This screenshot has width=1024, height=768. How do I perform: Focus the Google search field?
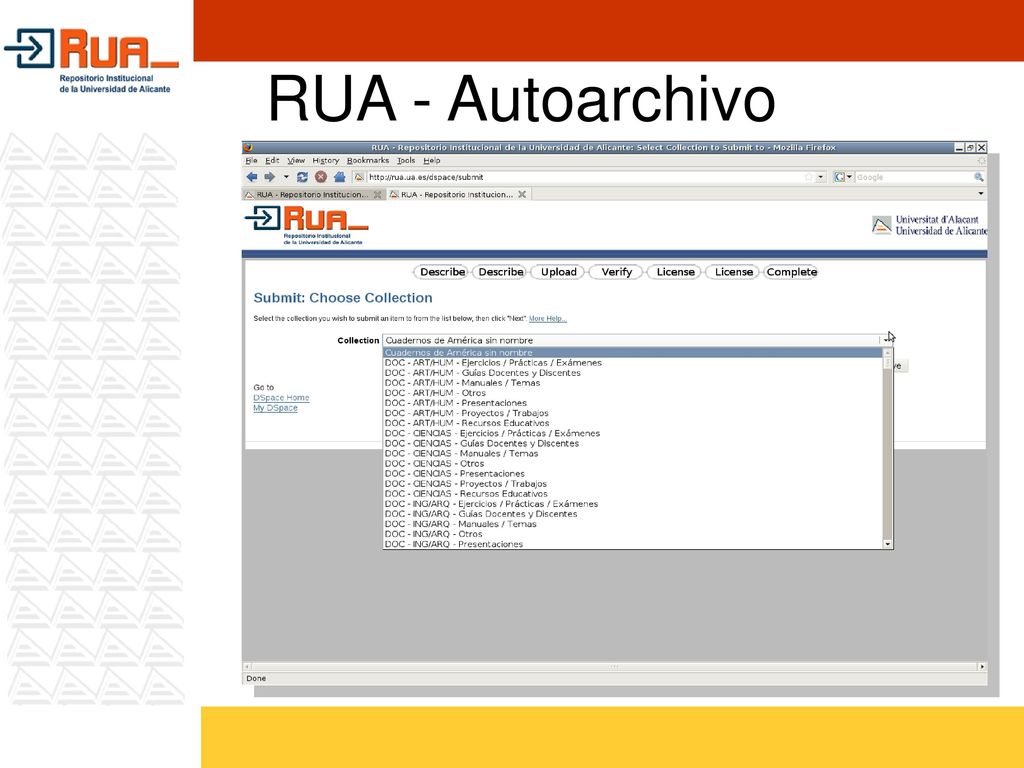912,177
